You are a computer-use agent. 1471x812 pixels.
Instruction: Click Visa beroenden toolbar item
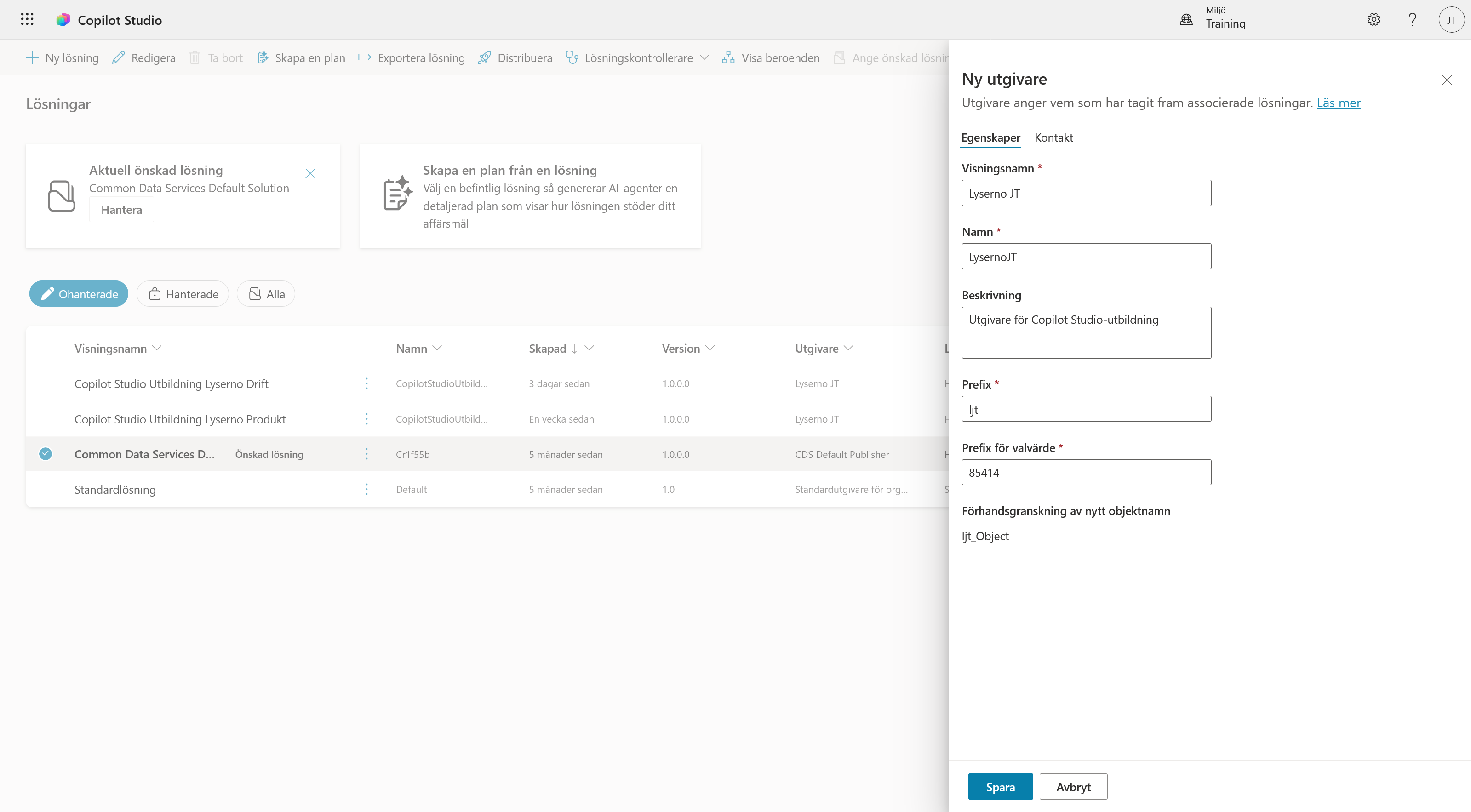771,57
